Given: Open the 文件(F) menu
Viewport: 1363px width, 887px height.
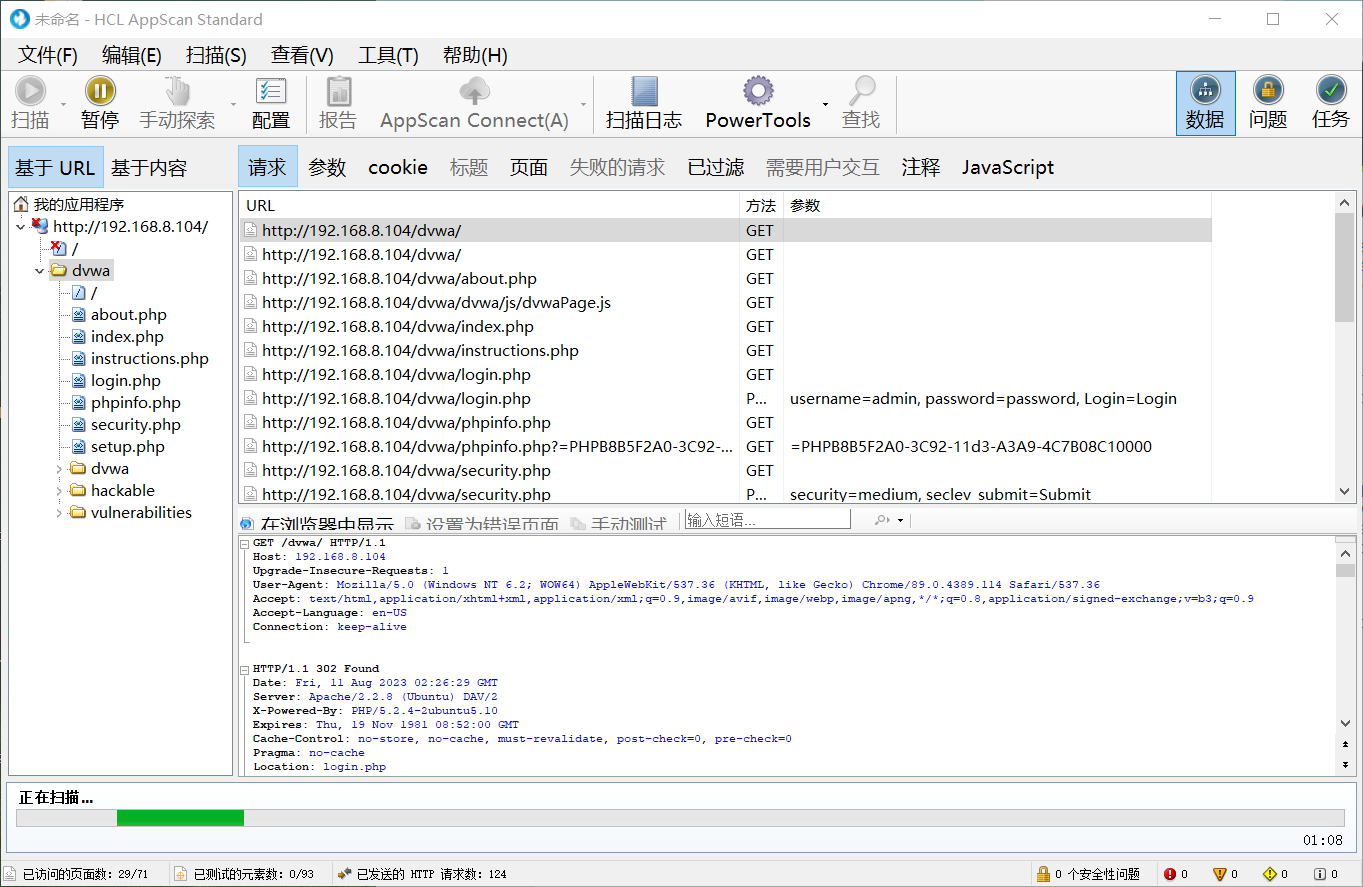Looking at the screenshot, I should coord(48,55).
